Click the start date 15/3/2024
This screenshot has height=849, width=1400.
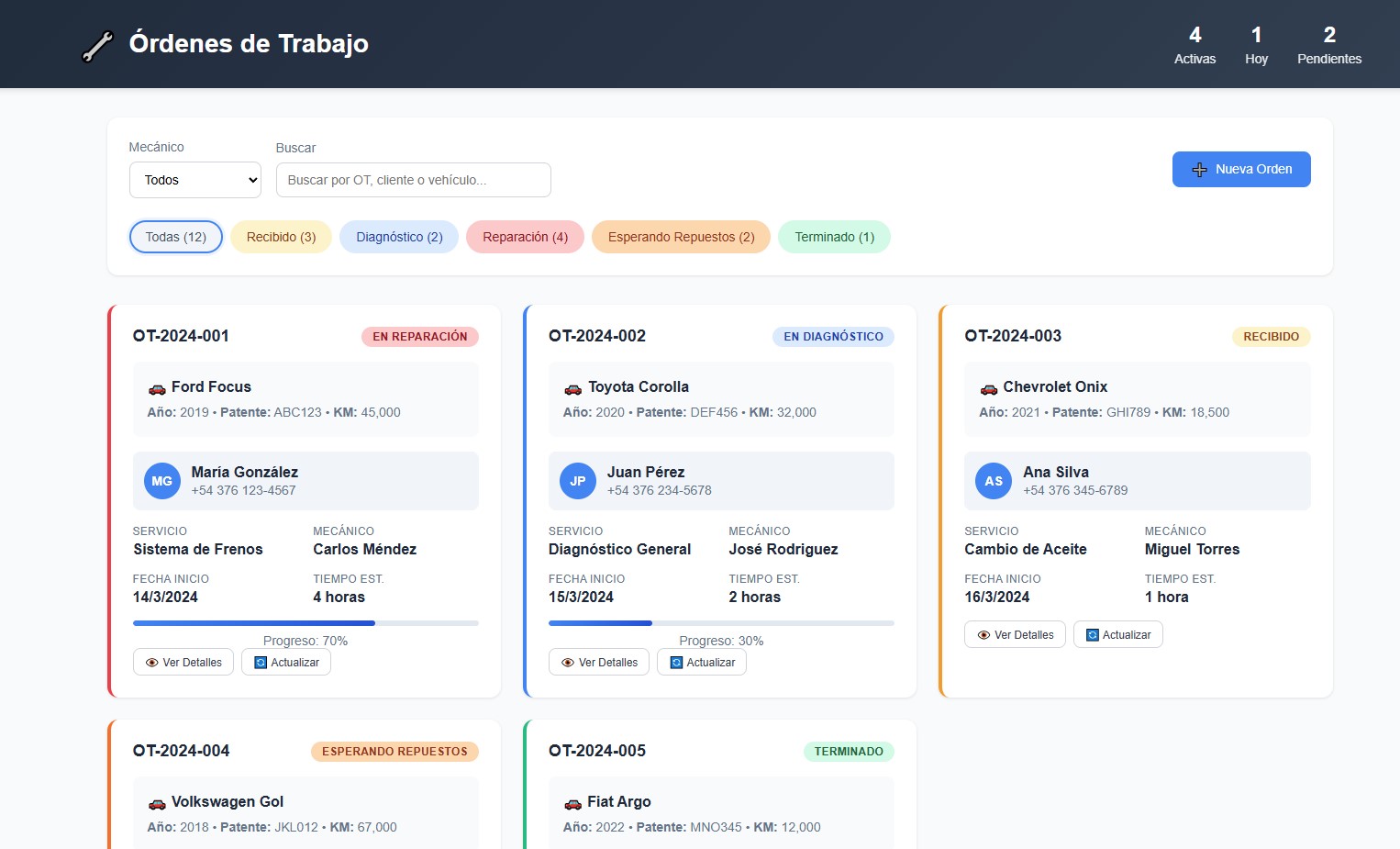coord(581,598)
